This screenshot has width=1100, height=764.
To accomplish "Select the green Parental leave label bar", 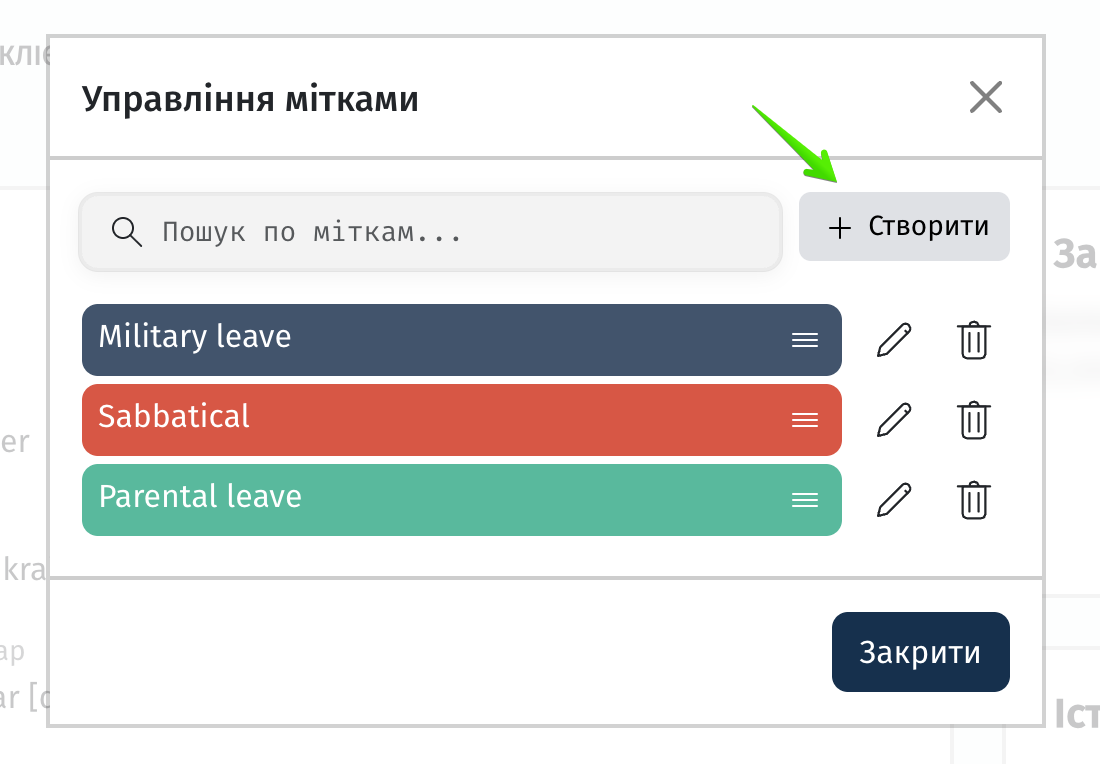I will (462, 500).
